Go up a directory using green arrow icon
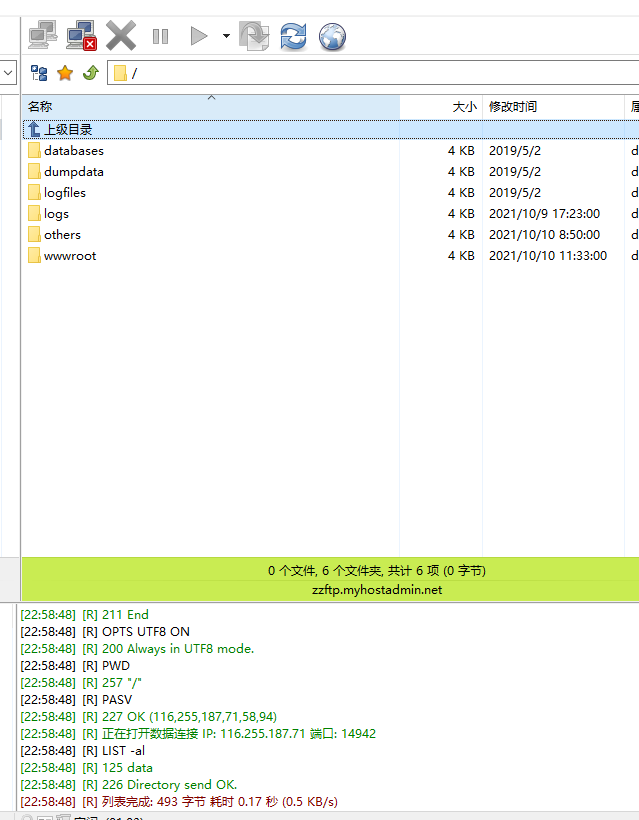The width and height of the screenshot is (639, 820). 90,73
